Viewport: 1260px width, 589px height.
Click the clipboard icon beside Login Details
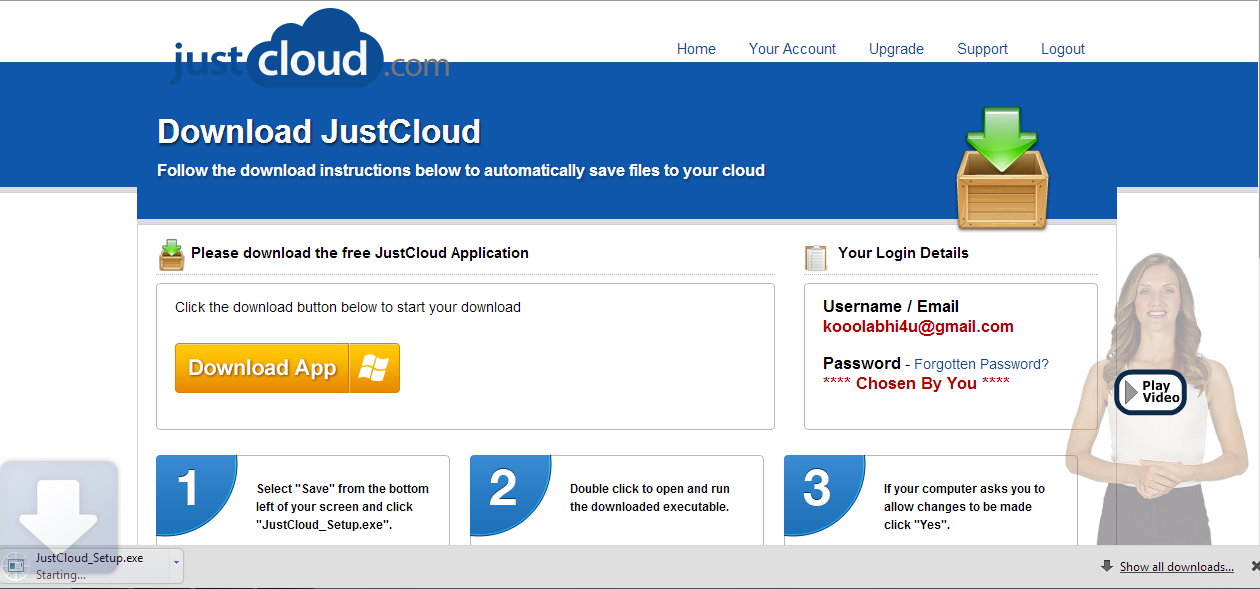click(816, 257)
